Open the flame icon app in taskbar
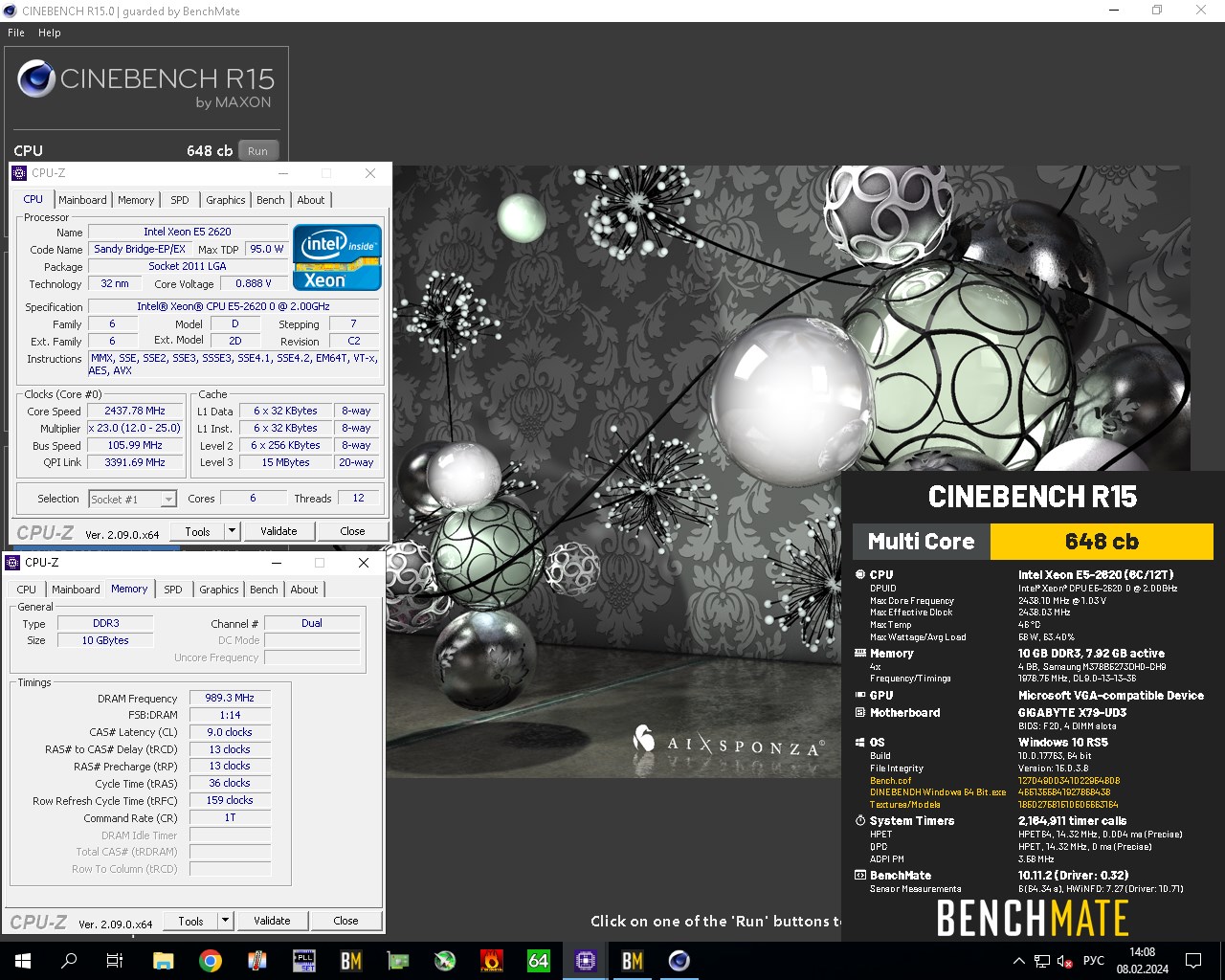 (x=492, y=961)
